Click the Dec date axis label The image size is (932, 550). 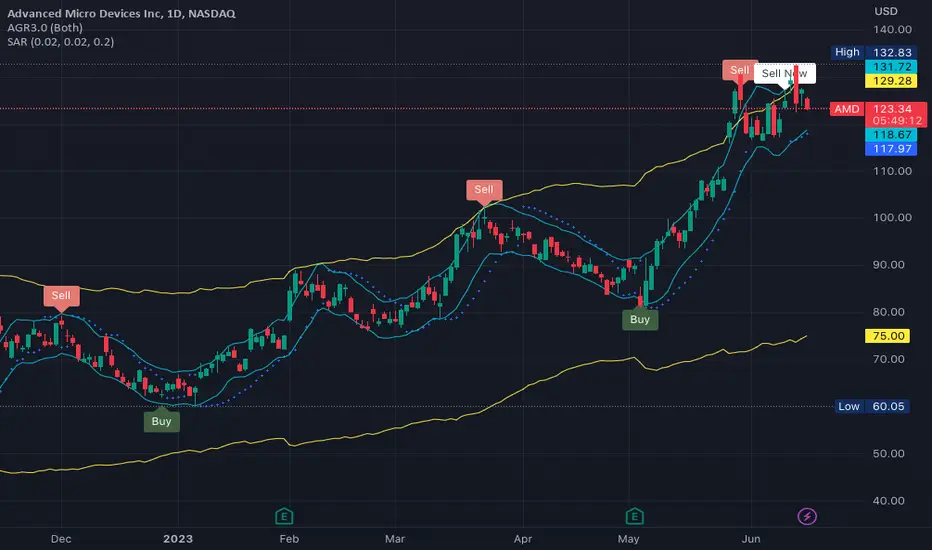(61, 539)
